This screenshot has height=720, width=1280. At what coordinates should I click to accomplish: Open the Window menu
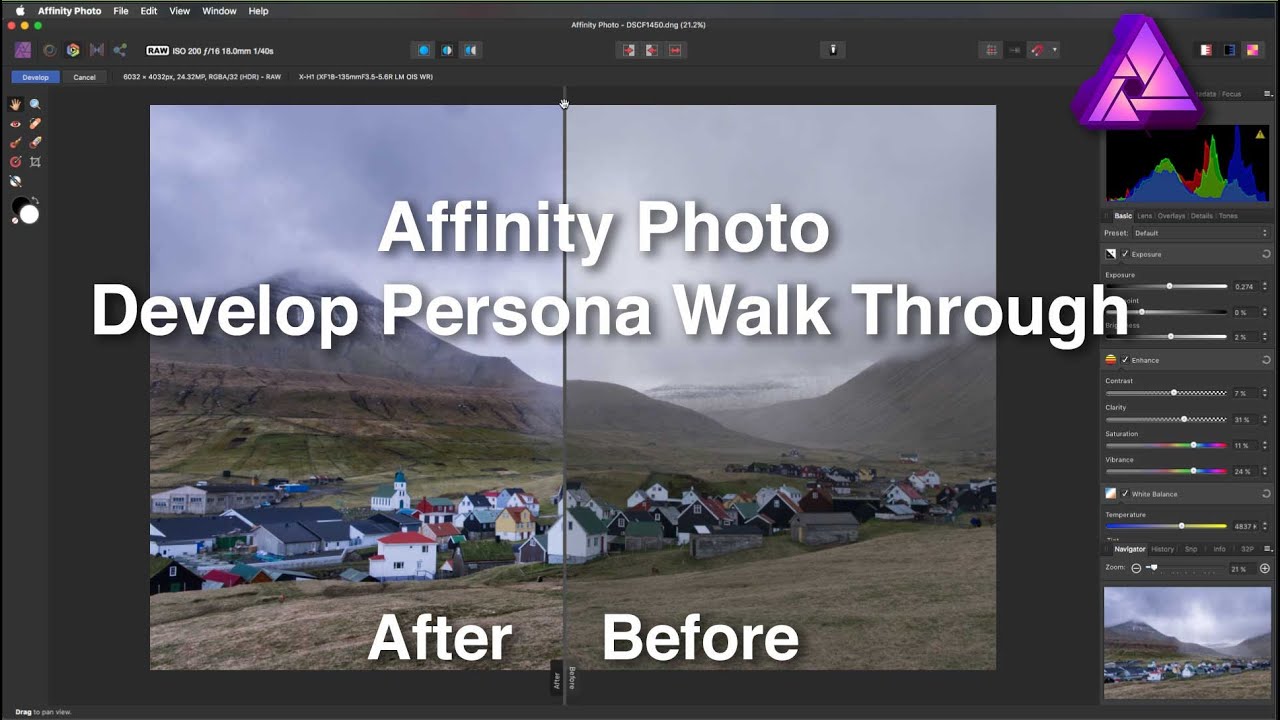(219, 11)
